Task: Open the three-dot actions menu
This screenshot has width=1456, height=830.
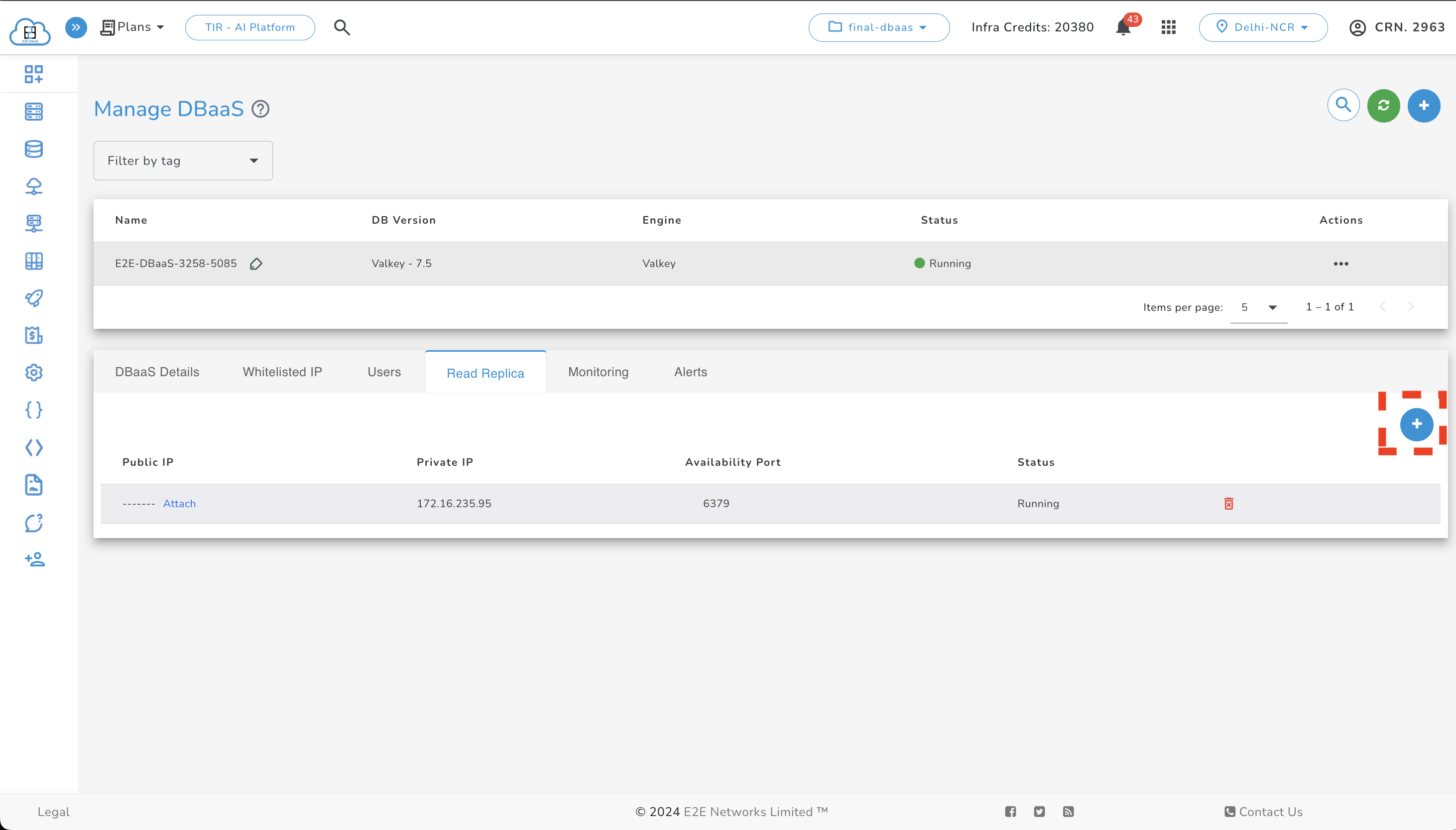Action: (1341, 264)
